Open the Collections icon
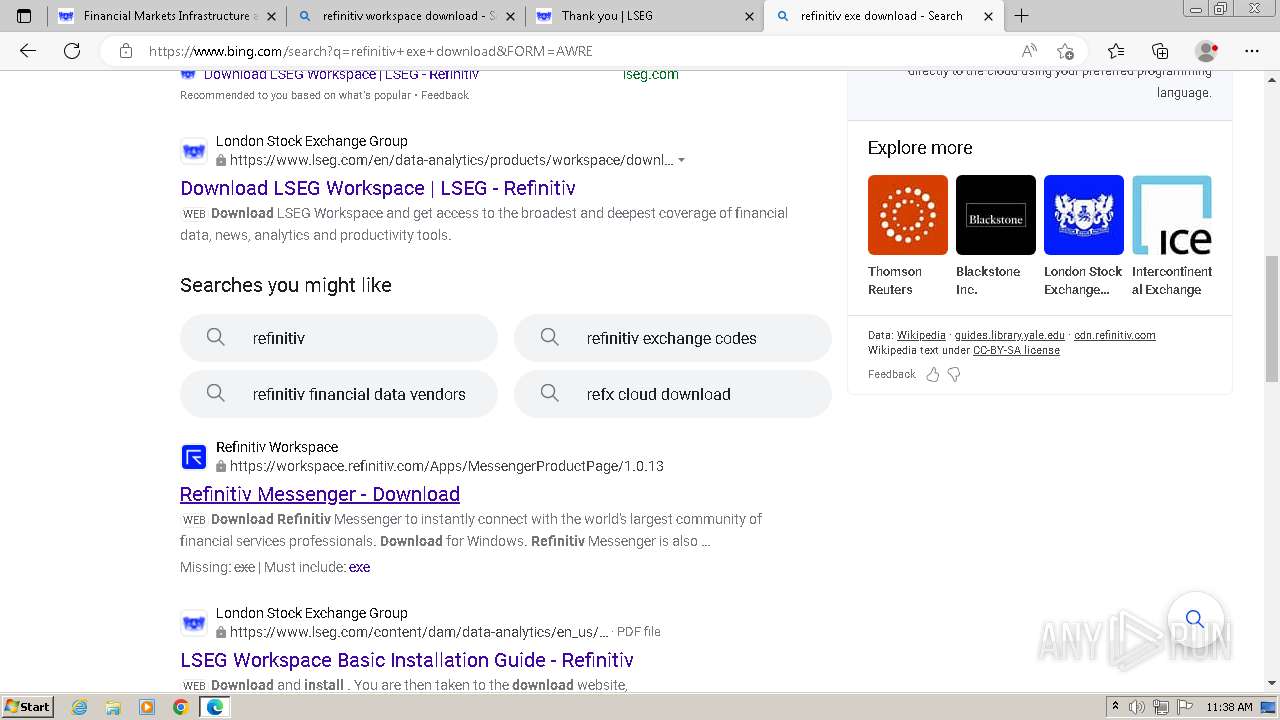The image size is (1280, 720). pos(1160,51)
